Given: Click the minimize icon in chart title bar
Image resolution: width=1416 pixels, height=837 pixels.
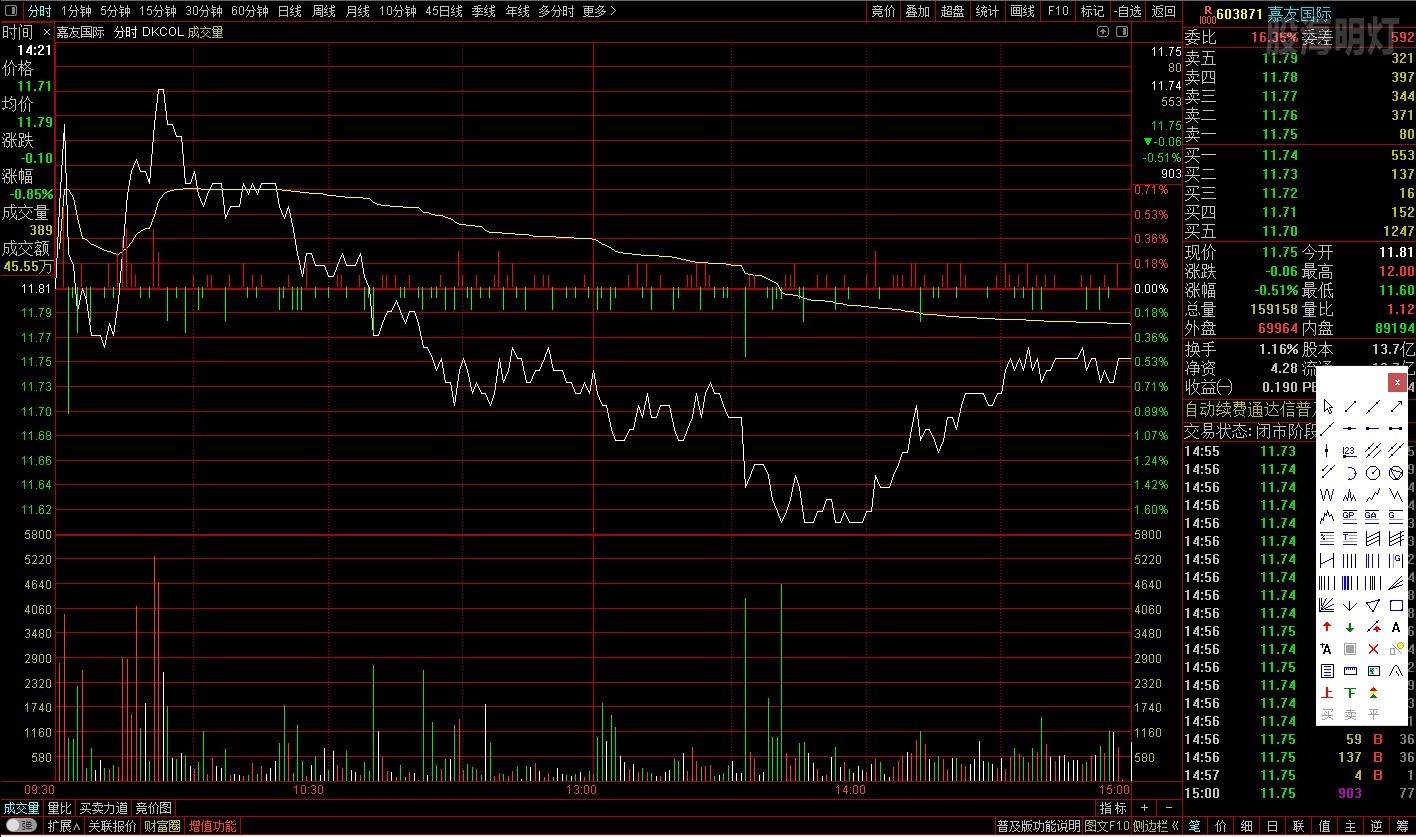Looking at the screenshot, I should [1121, 31].
